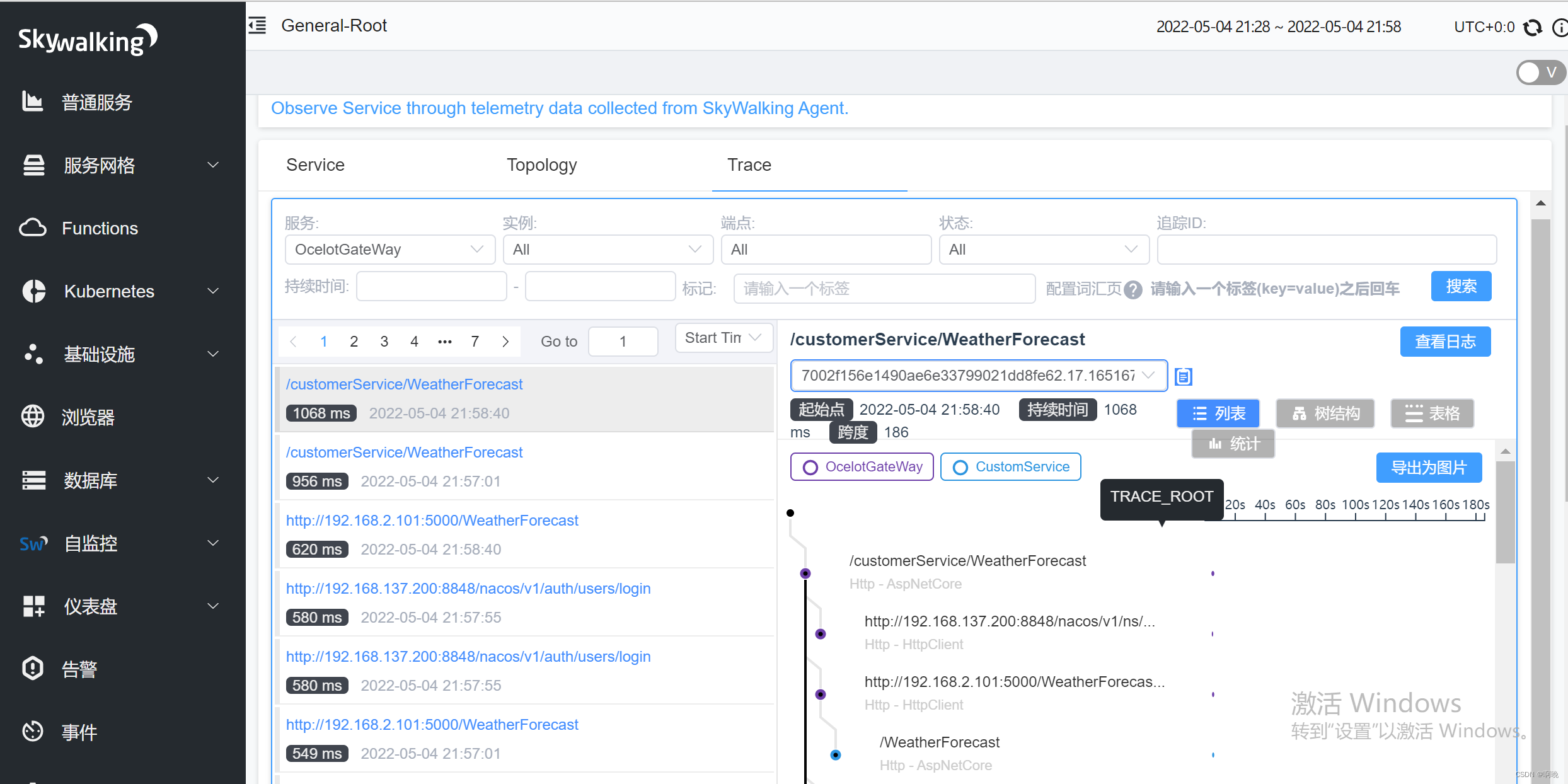Expand the 数据库 sidebar menu
The image size is (1568, 784).
click(x=214, y=480)
